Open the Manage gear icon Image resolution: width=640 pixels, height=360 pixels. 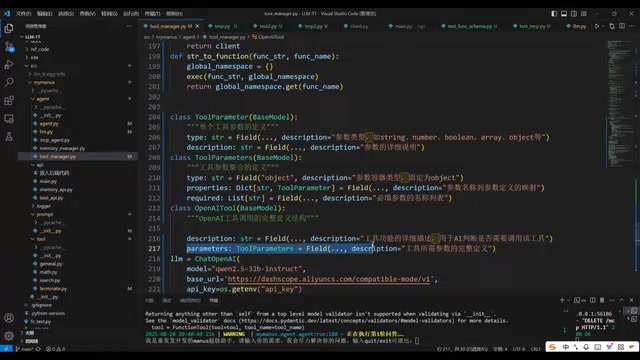[9, 336]
